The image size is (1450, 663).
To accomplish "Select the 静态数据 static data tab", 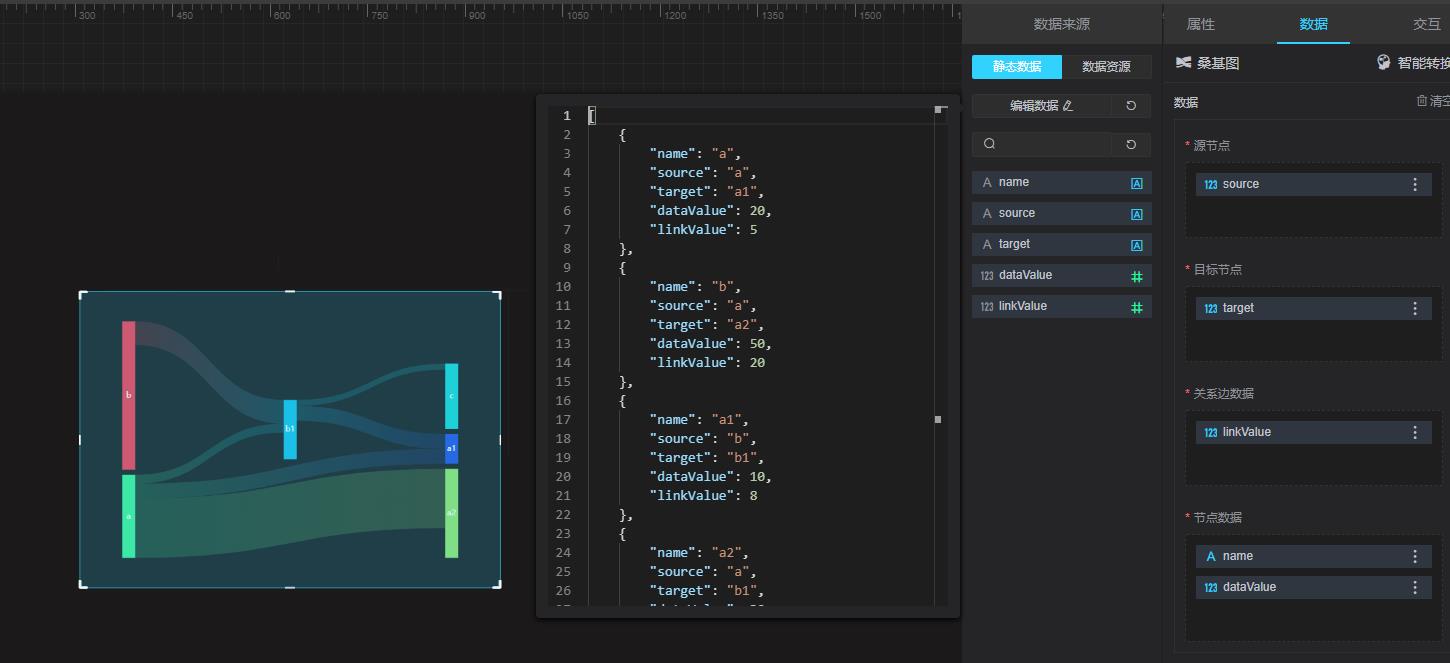I will [x=1017, y=67].
